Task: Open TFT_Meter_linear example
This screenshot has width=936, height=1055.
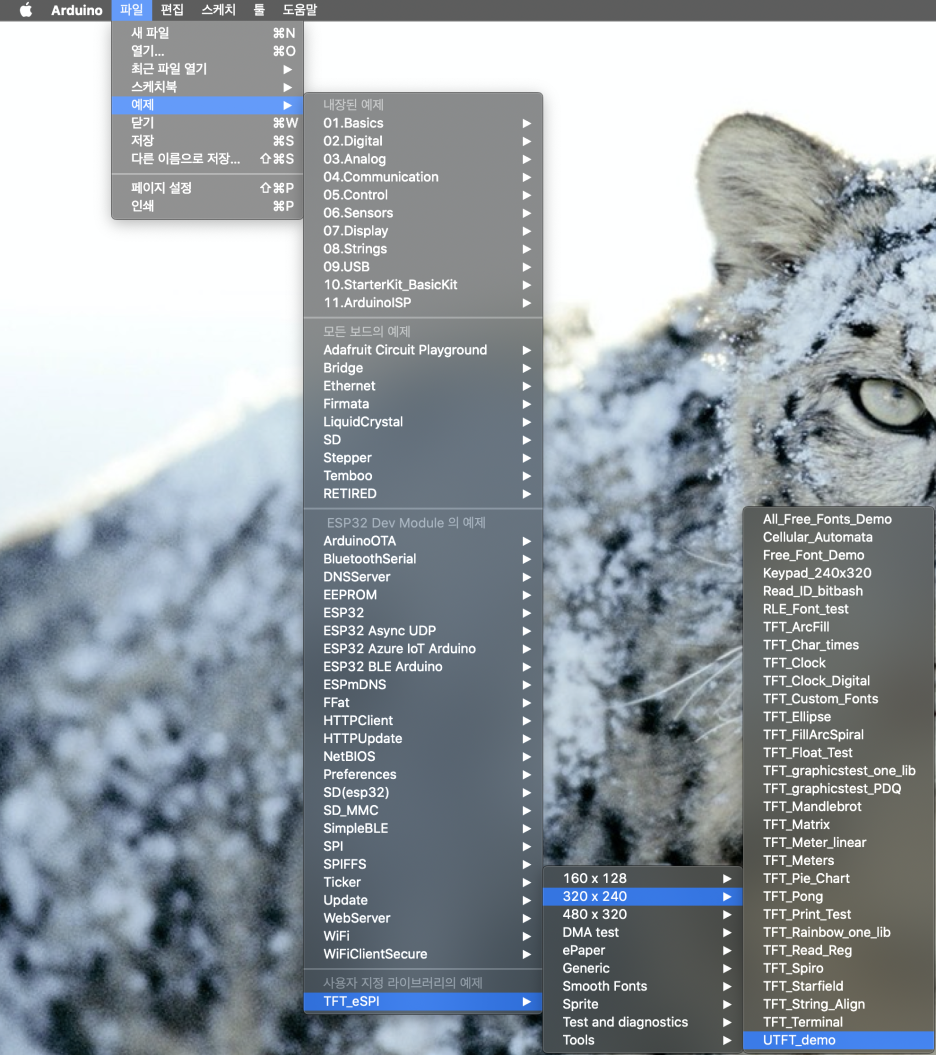Action: (838, 842)
